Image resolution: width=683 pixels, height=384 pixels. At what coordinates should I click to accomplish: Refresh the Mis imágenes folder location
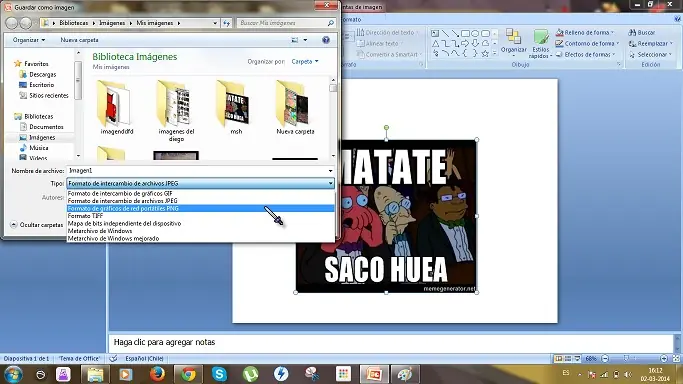pos(227,23)
